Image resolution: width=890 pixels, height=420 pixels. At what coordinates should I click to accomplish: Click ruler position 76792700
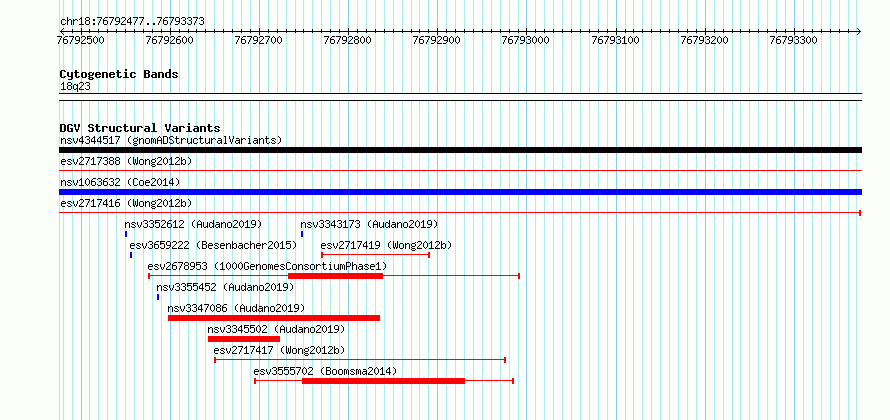tap(258, 40)
